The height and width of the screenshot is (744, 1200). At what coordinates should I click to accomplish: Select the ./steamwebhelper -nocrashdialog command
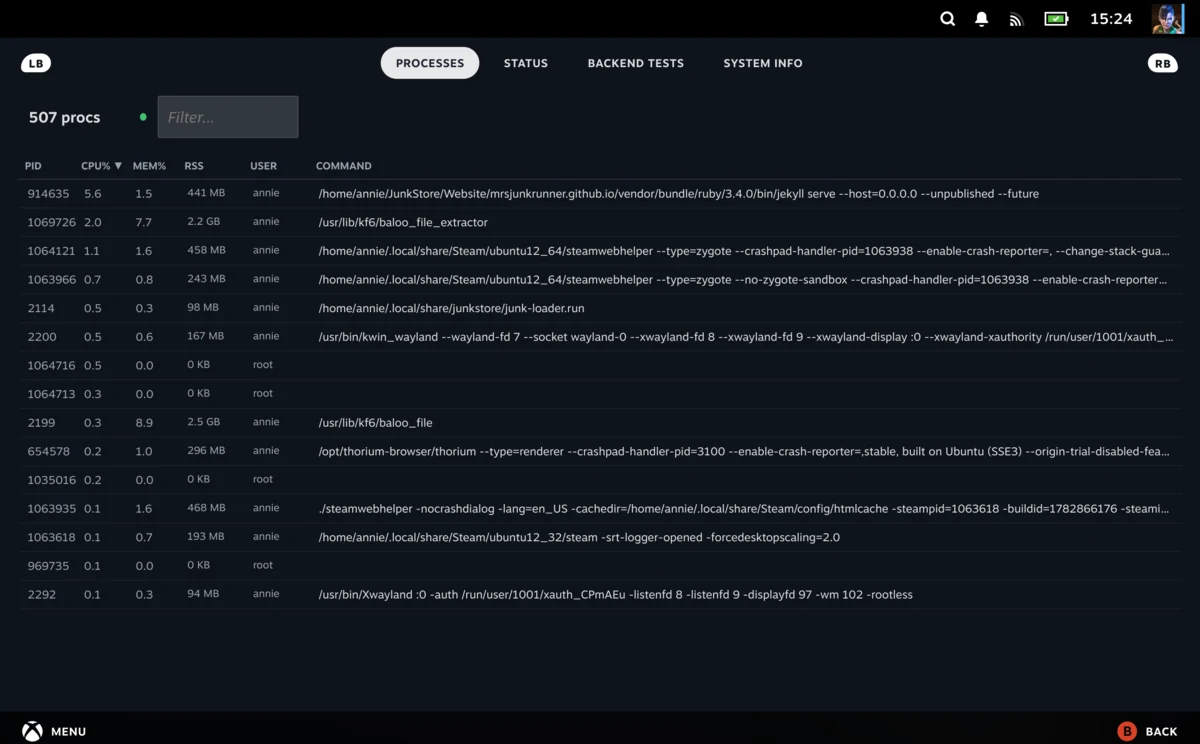[x=743, y=509]
